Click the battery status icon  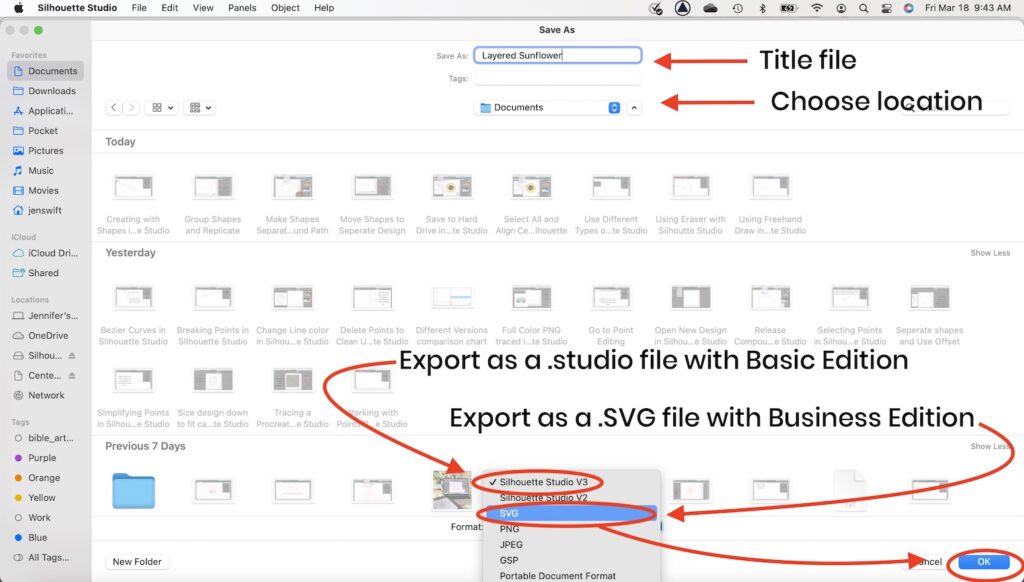[789, 8]
